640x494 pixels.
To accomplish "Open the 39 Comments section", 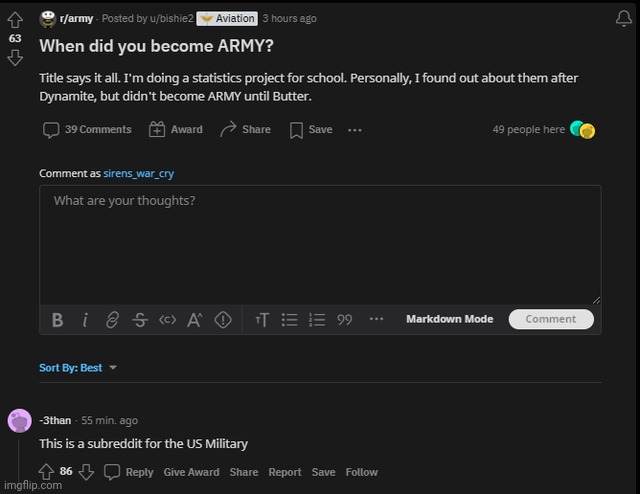I will pyautogui.click(x=87, y=130).
